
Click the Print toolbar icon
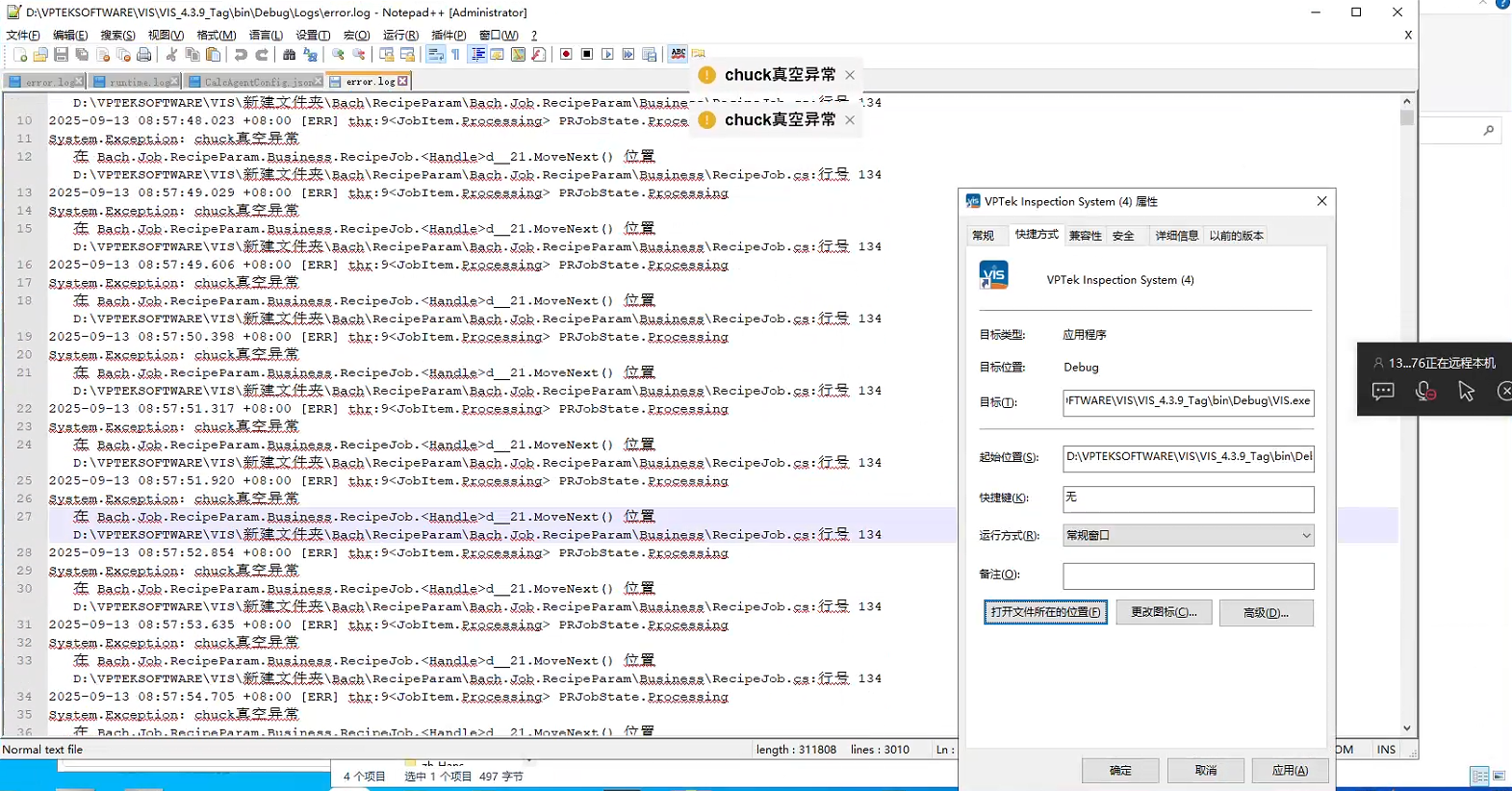144,55
